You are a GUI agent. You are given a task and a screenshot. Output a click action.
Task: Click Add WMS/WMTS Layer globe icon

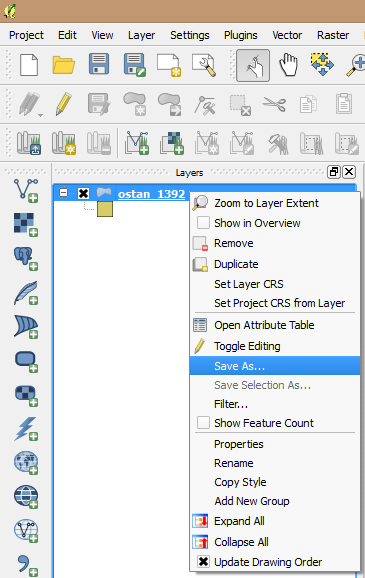point(26,462)
